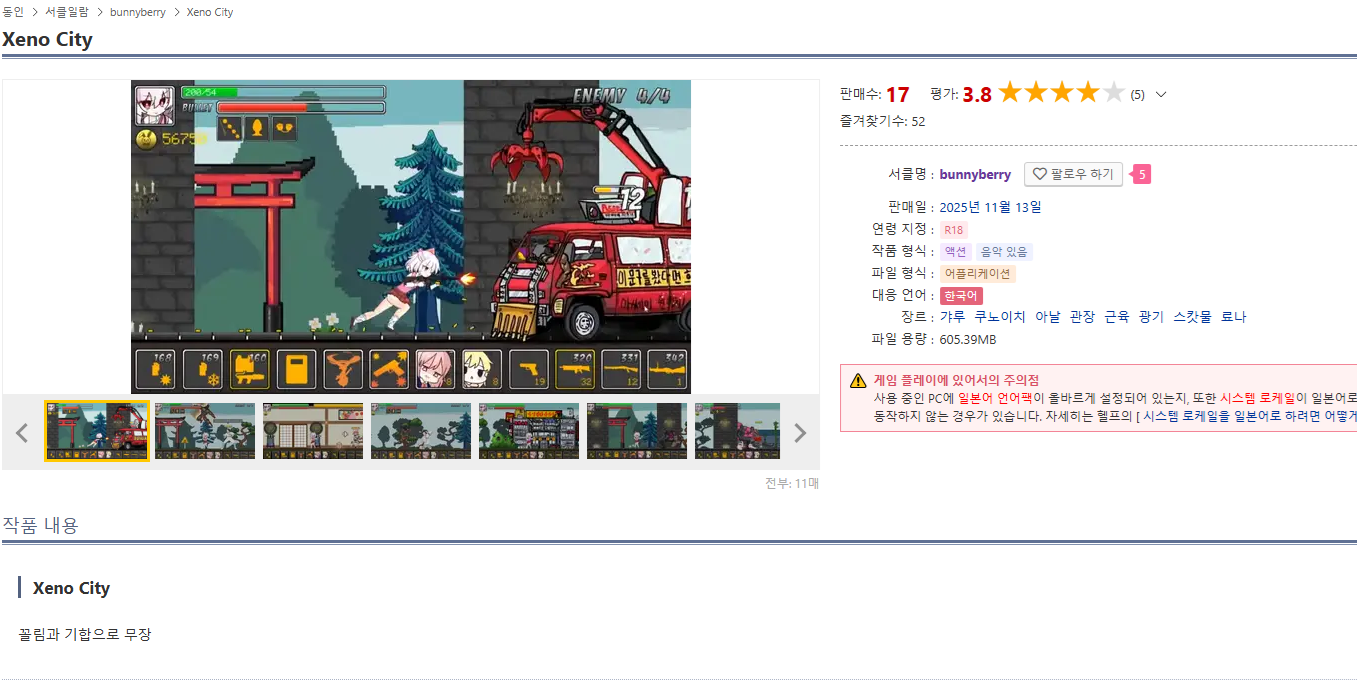Click the rating value 3.8
Image resolution: width=1357 pixels, height=697 pixels.
tap(977, 94)
